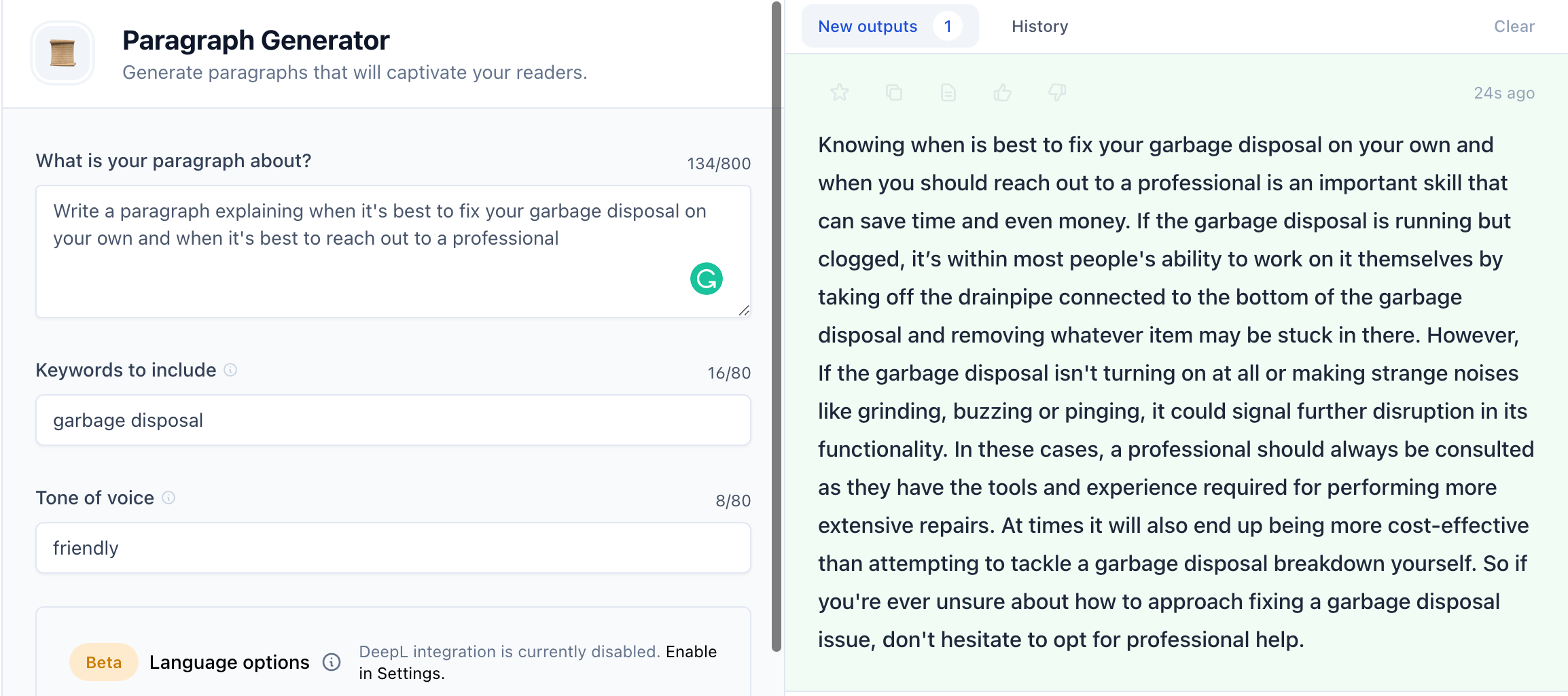Click the resize handle of the paragraph textarea
1568x696 pixels.
[744, 311]
